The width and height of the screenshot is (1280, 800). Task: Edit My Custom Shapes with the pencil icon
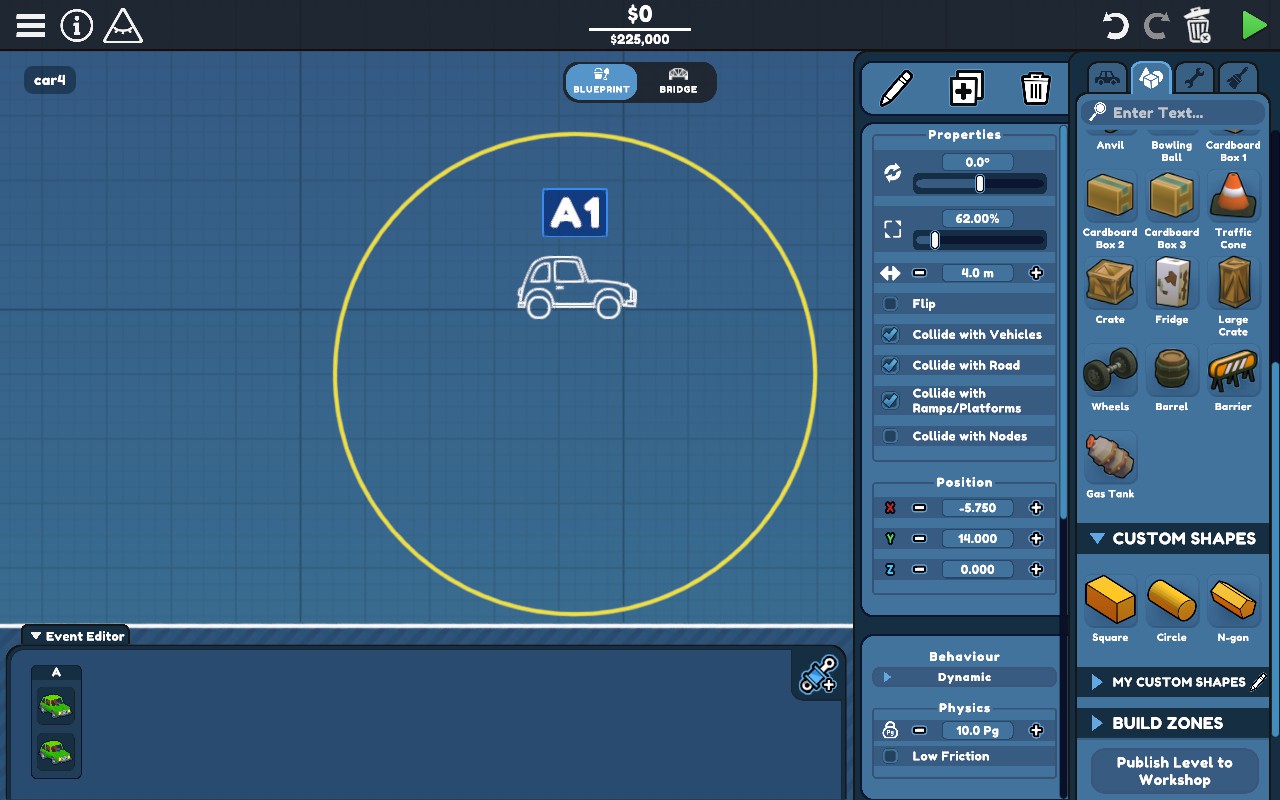pyautogui.click(x=1258, y=682)
